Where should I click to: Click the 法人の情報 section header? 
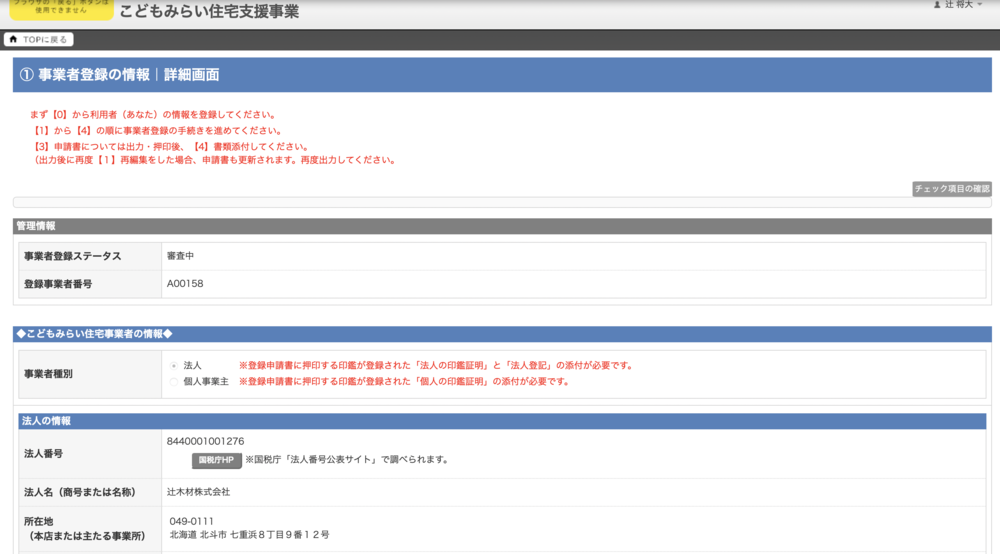point(502,421)
